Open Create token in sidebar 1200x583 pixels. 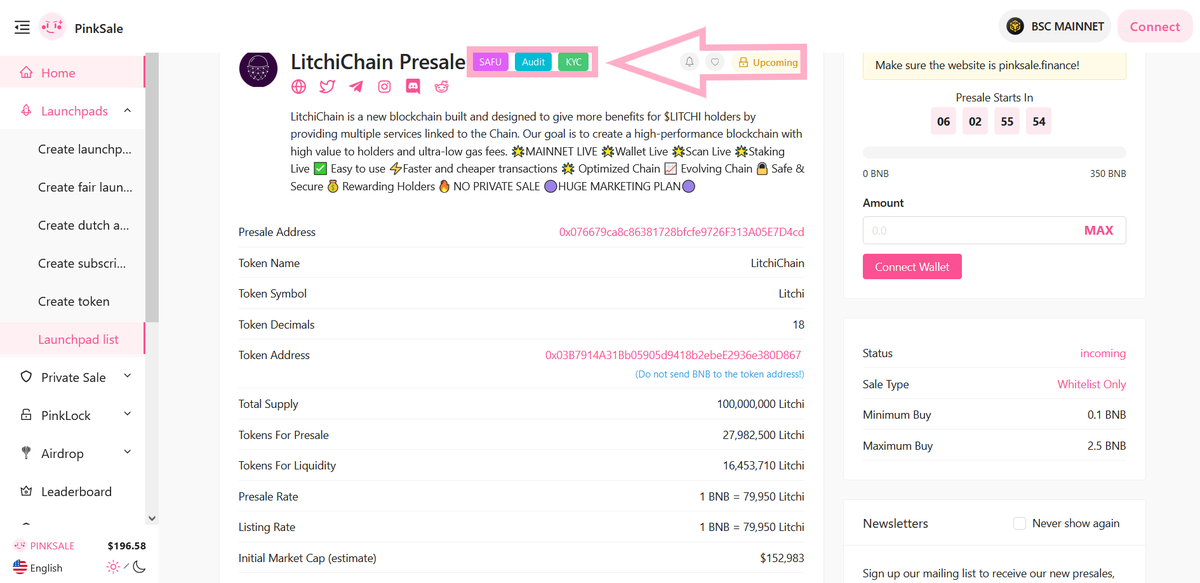tap(72, 301)
